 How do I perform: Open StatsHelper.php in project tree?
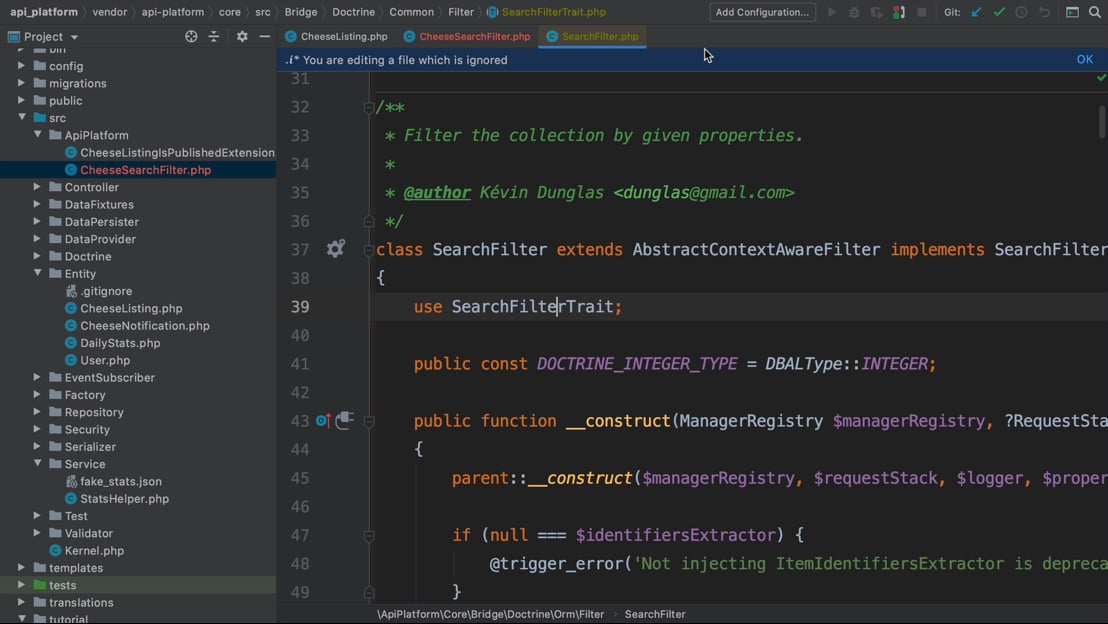pyautogui.click(x=124, y=499)
